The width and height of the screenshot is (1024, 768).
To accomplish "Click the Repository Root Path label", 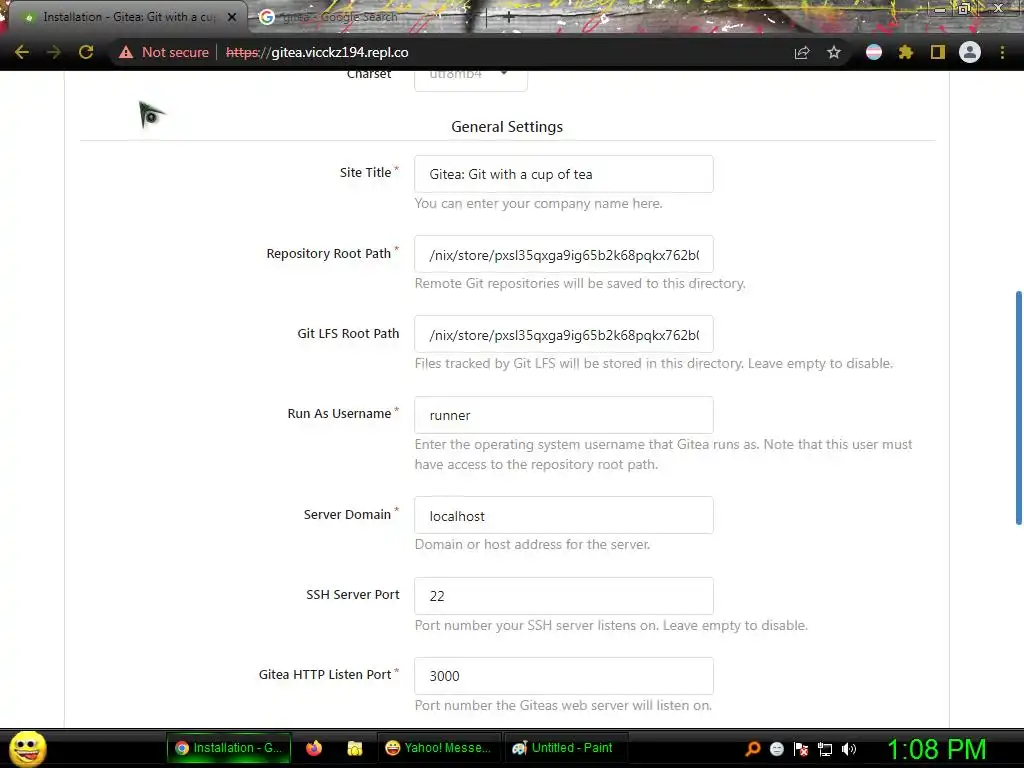I will click(328, 253).
